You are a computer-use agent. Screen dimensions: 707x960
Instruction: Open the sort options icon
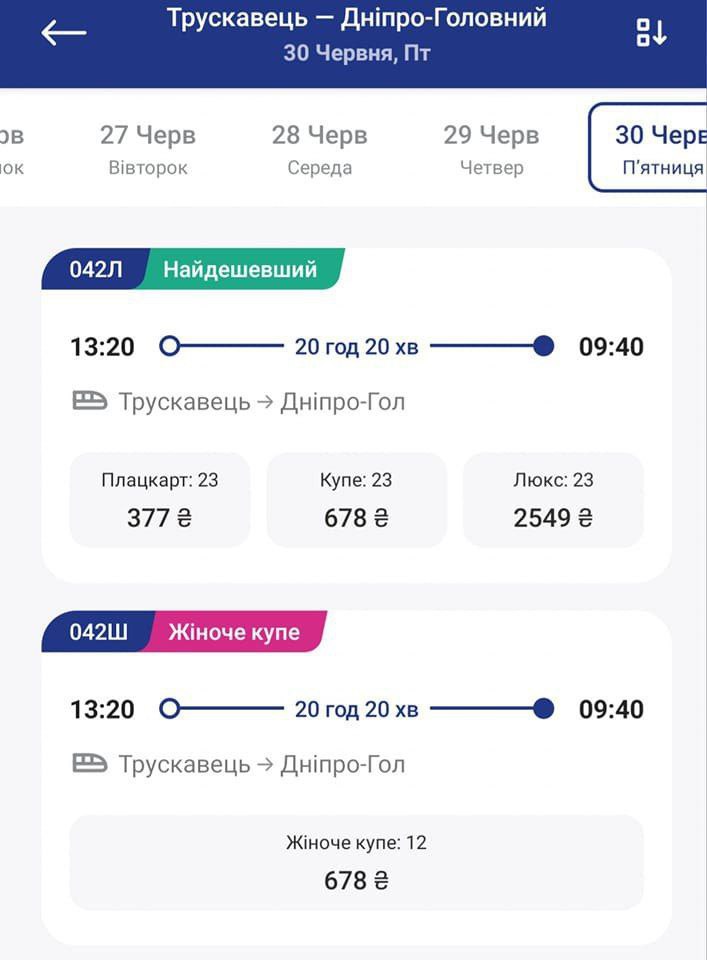click(651, 32)
